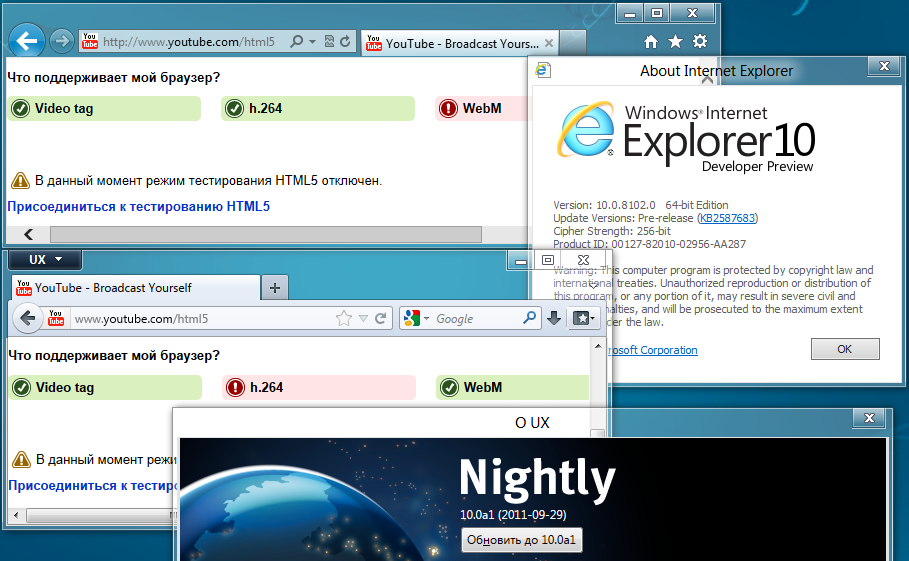Open Firefox URL history dropdown arrow
The width and height of the screenshot is (909, 561).
363,318
